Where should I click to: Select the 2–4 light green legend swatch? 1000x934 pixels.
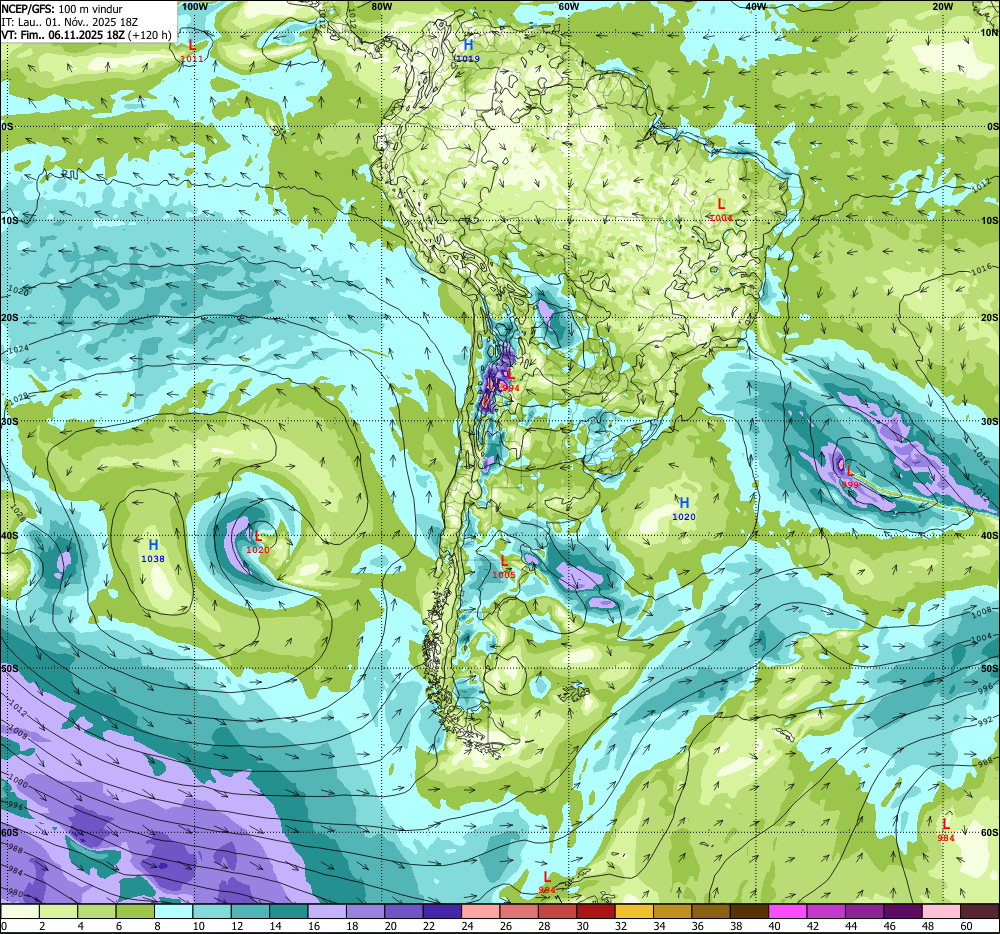pos(58,912)
